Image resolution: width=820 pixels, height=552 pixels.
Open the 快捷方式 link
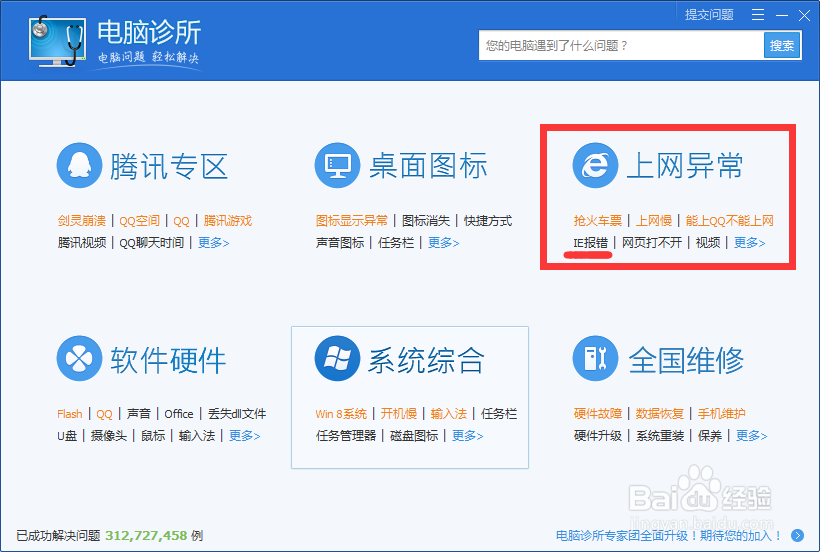coord(488,221)
